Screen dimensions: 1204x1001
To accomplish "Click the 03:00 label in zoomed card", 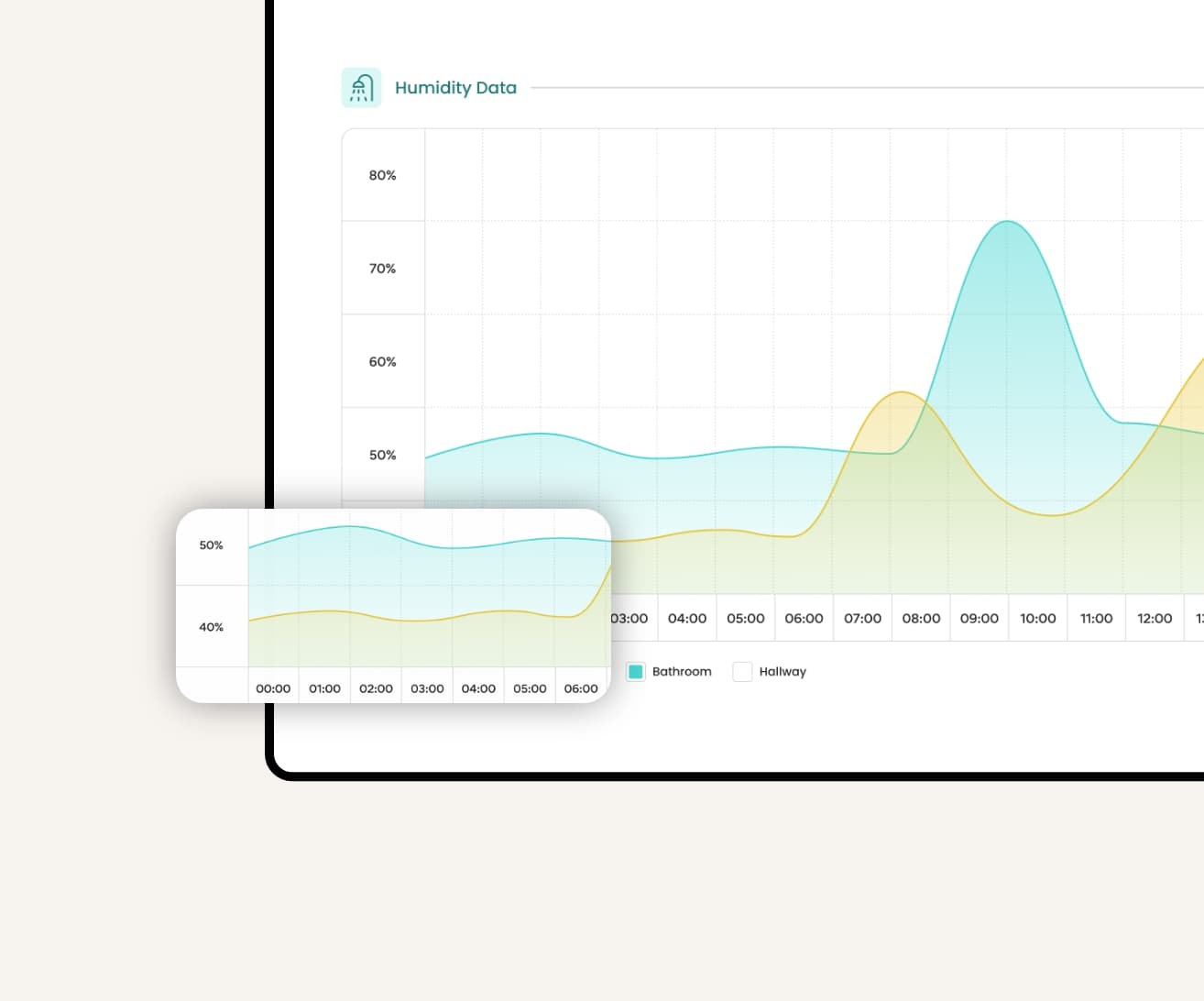I will (427, 688).
